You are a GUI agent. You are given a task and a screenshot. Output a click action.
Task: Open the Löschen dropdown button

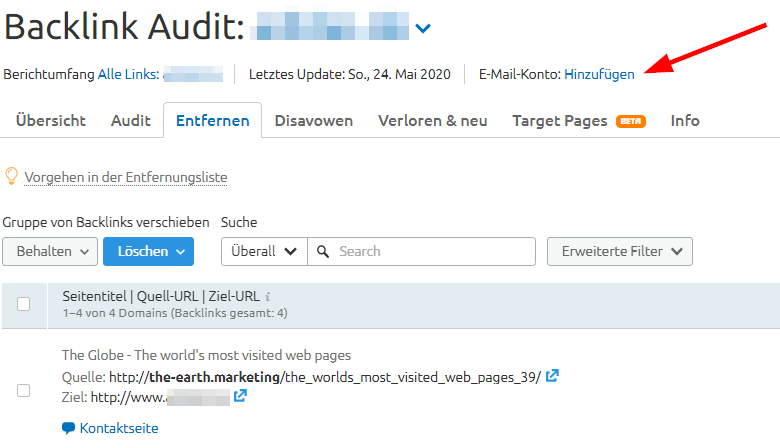148,252
